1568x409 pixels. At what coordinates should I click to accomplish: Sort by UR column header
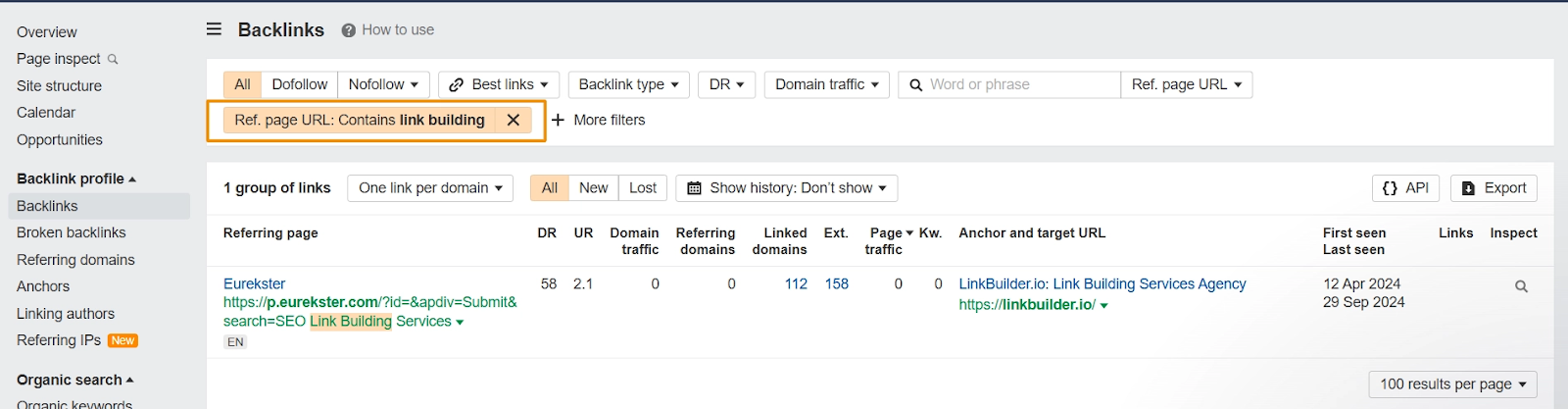click(x=583, y=233)
